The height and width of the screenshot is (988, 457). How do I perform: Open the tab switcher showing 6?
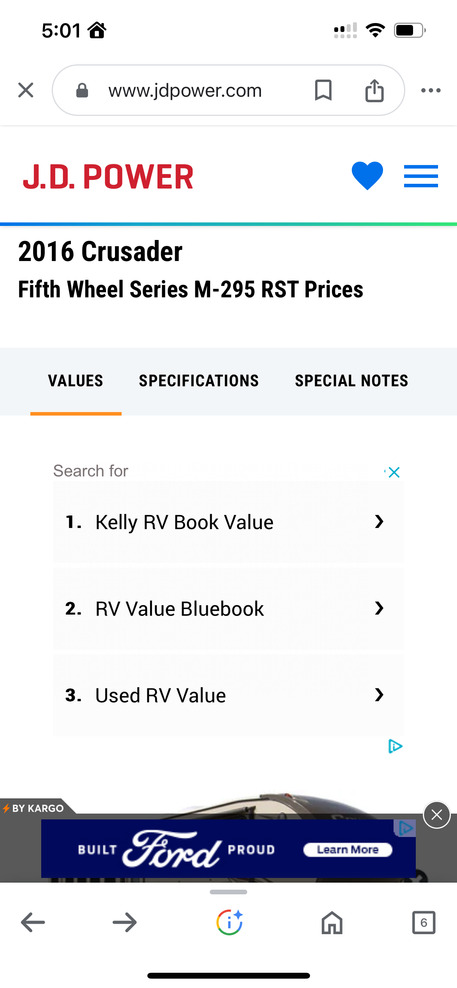(424, 923)
